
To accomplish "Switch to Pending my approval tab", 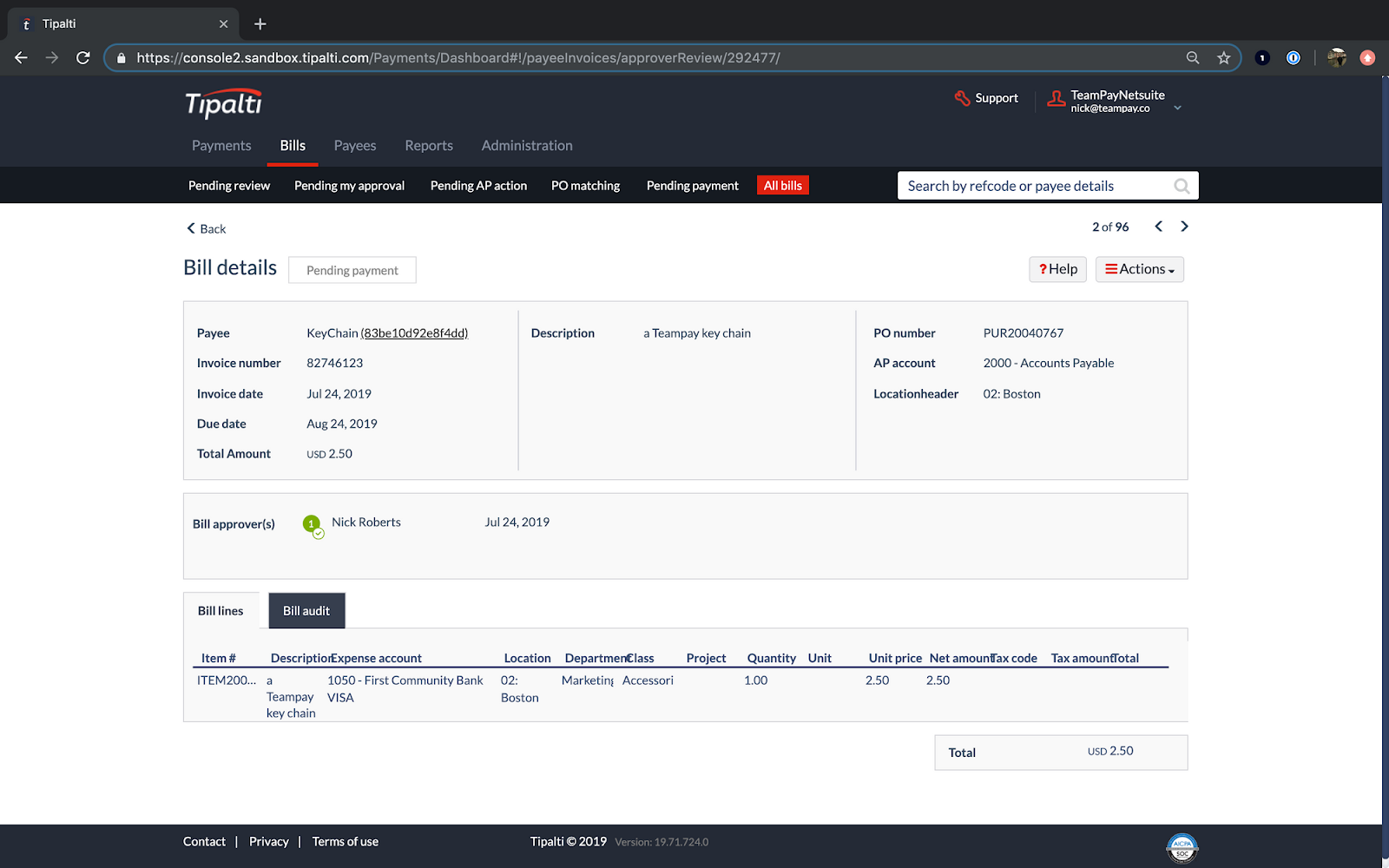I will 349,186.
